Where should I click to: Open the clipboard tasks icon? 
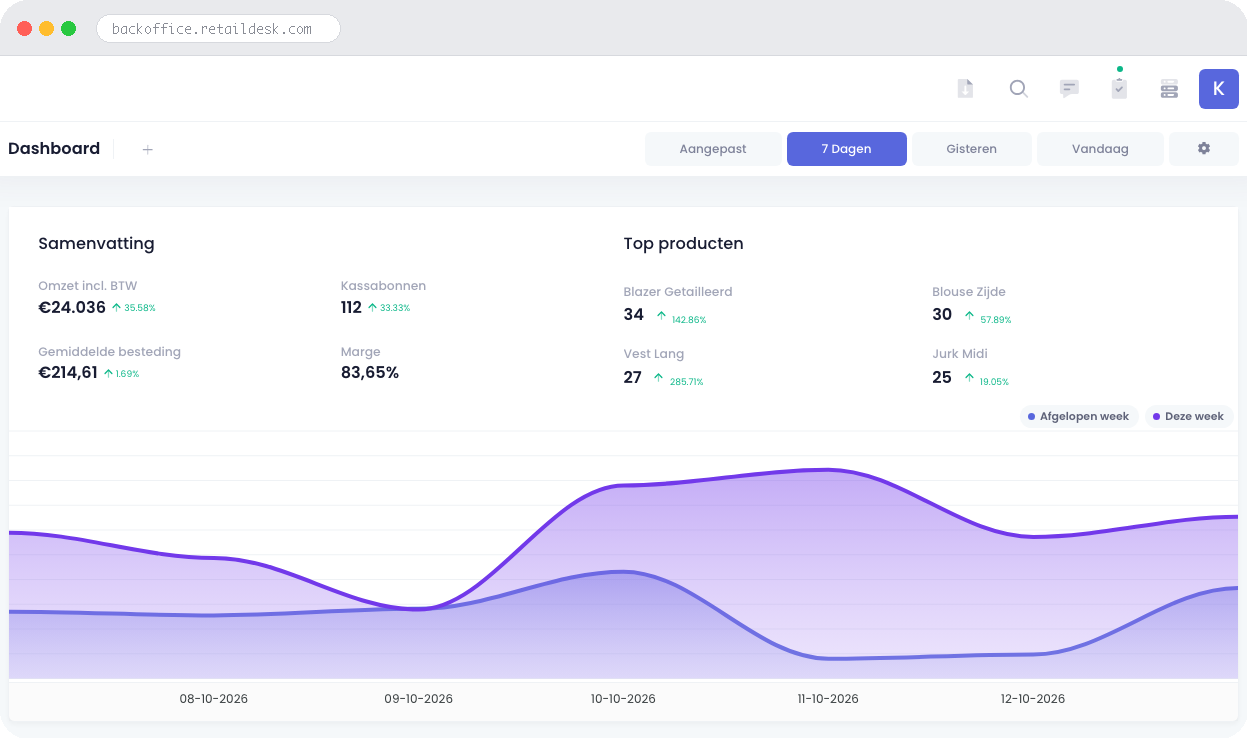click(x=1119, y=88)
